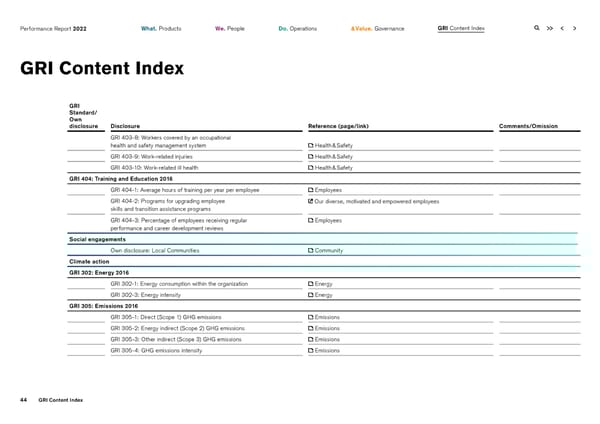This screenshot has width=600, height=424.
Task: Go to the previous page arrow
Action: pyautogui.click(x=562, y=28)
